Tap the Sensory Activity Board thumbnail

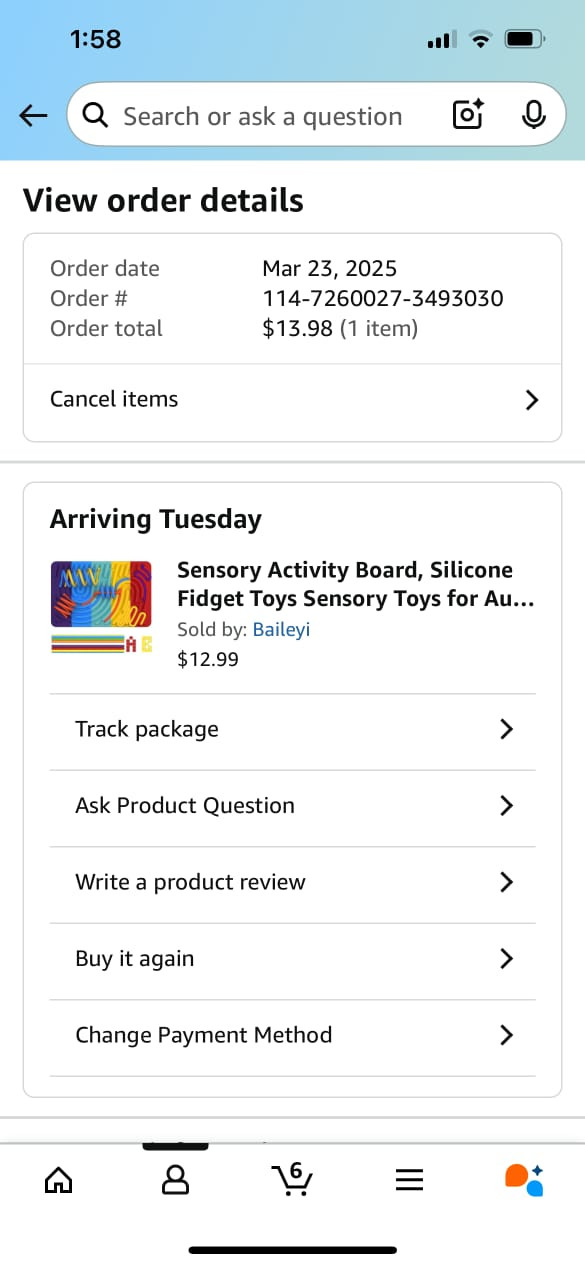point(101,608)
